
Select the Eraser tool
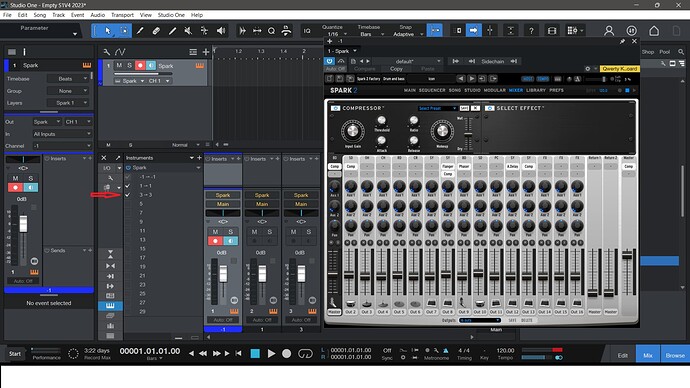pos(156,31)
